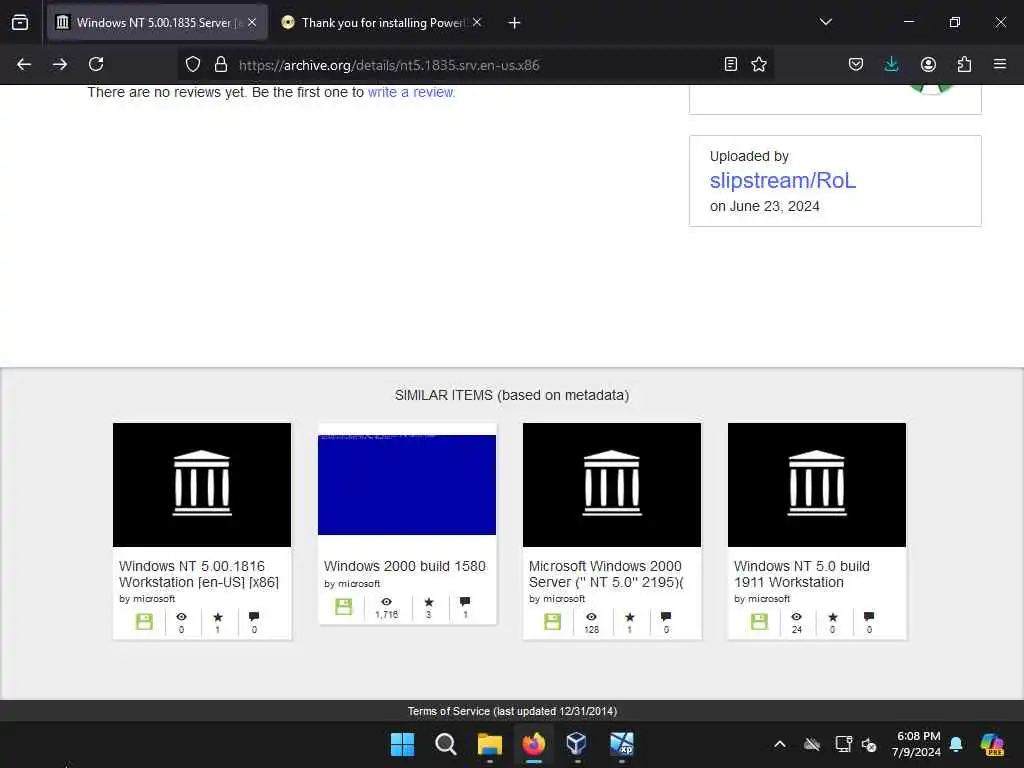The height and width of the screenshot is (768, 1024).
Task: Click favorites star on build 1580 card
Action: (x=429, y=601)
